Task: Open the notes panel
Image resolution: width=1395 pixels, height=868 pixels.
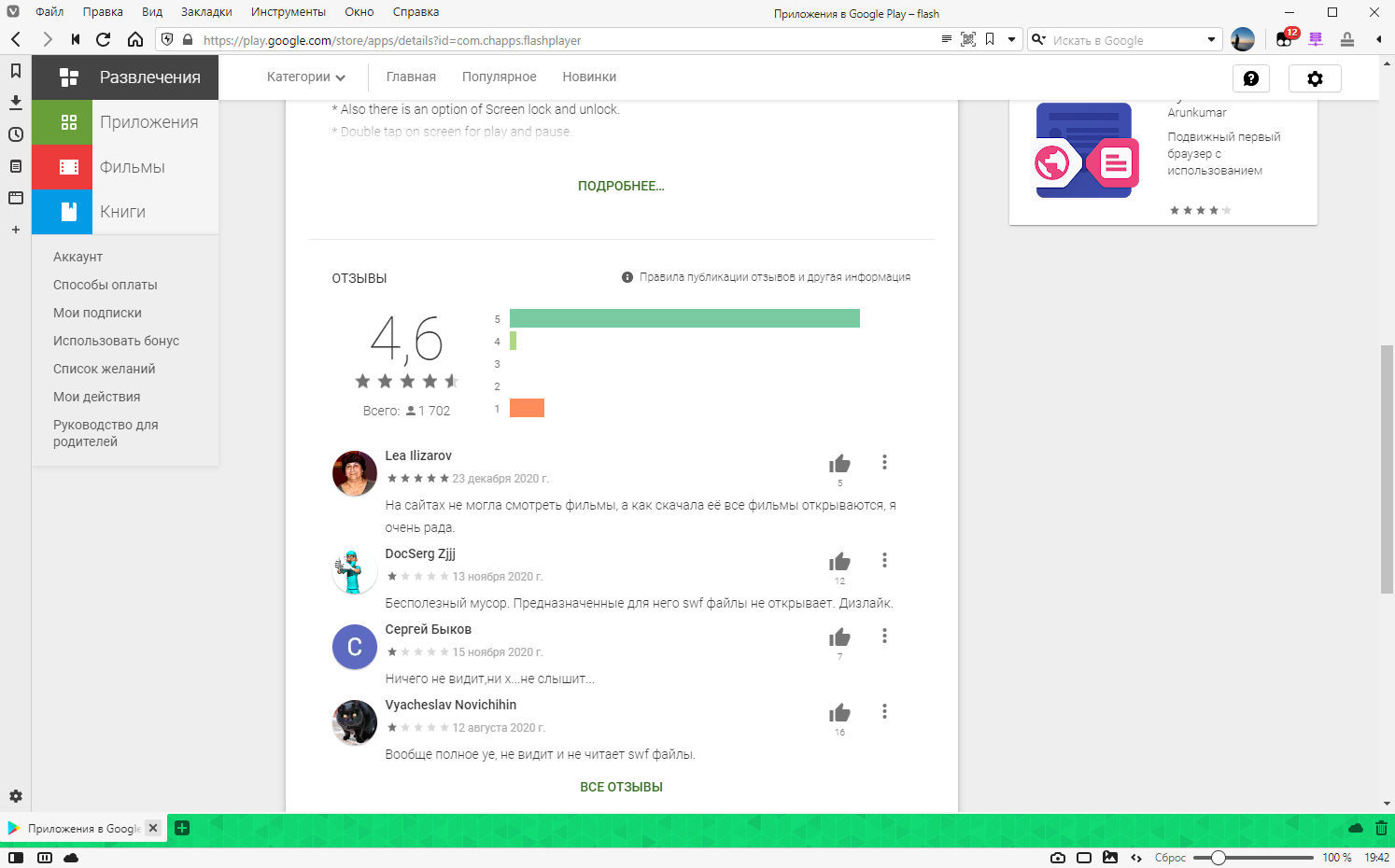Action: pyautogui.click(x=16, y=166)
